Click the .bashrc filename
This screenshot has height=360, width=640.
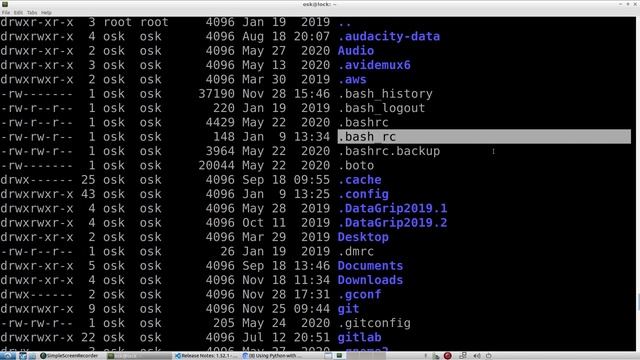point(363,122)
